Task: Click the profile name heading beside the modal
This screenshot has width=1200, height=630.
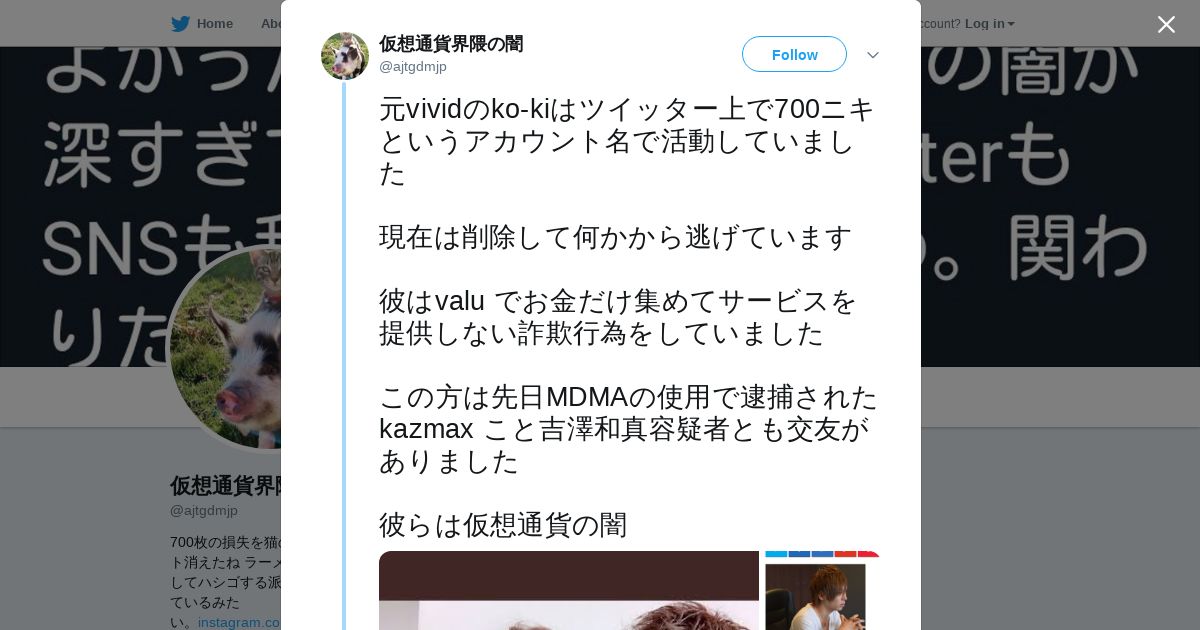Action: tap(225, 486)
